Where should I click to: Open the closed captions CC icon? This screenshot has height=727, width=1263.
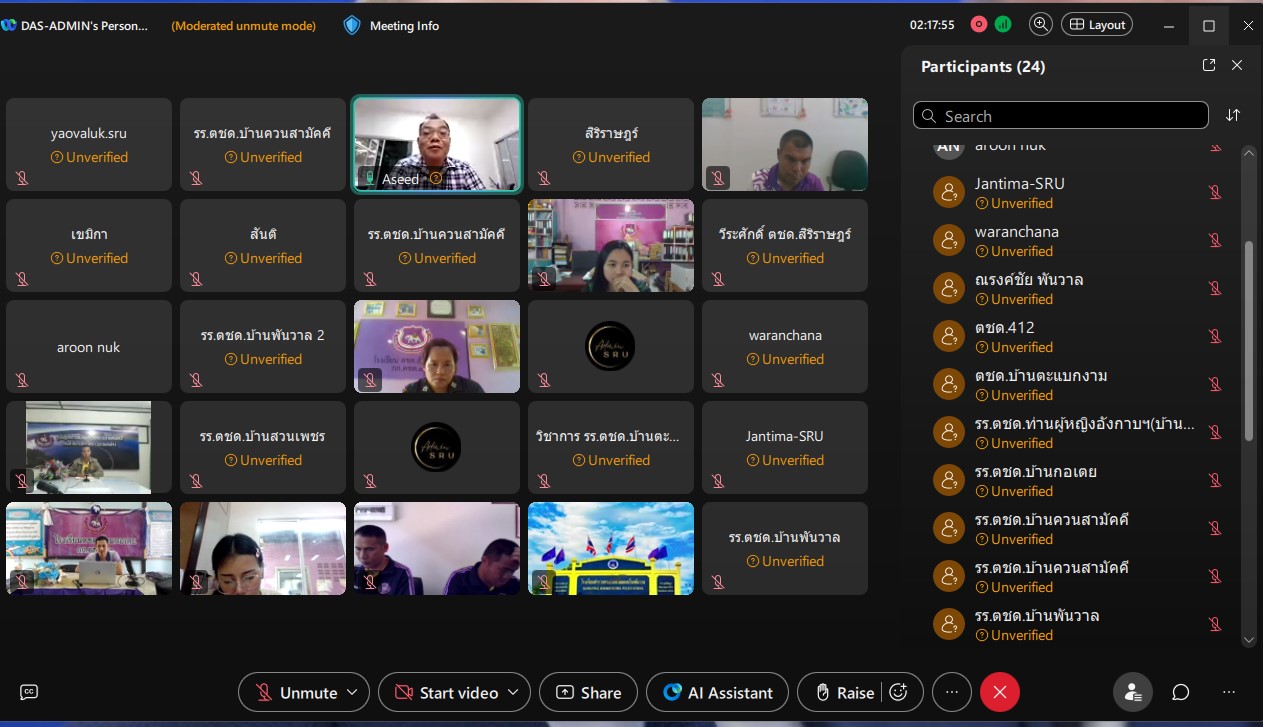pos(29,692)
